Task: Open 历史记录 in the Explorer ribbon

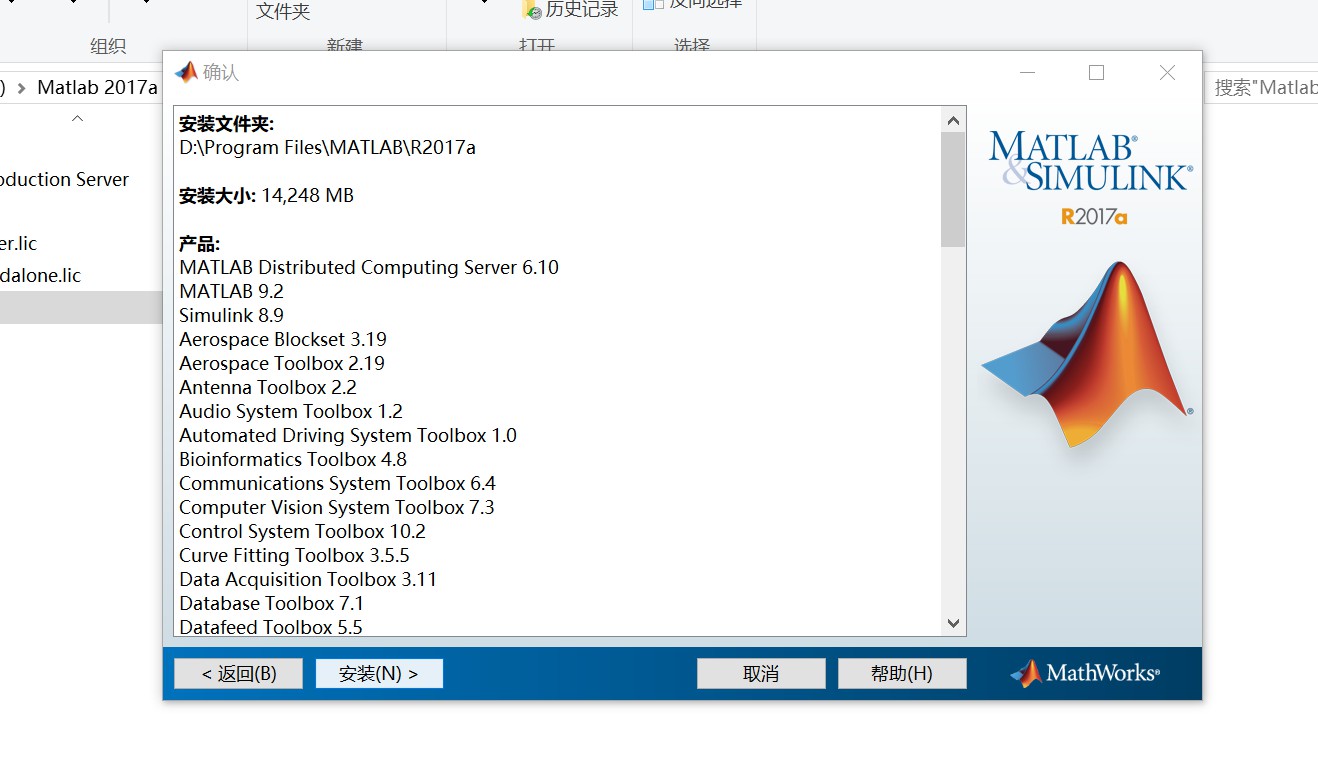Action: (570, 10)
